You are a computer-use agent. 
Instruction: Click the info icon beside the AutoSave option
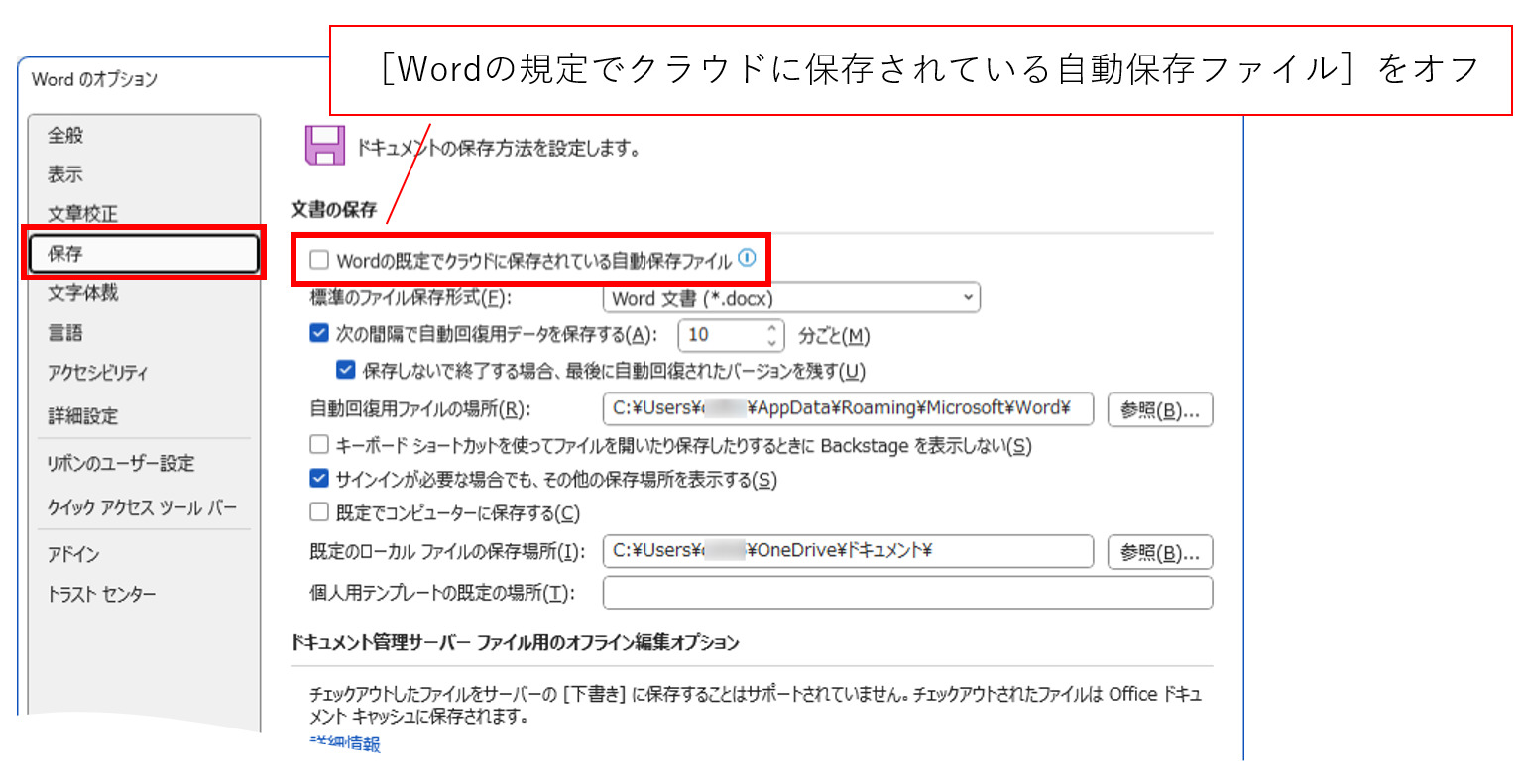coord(747,259)
